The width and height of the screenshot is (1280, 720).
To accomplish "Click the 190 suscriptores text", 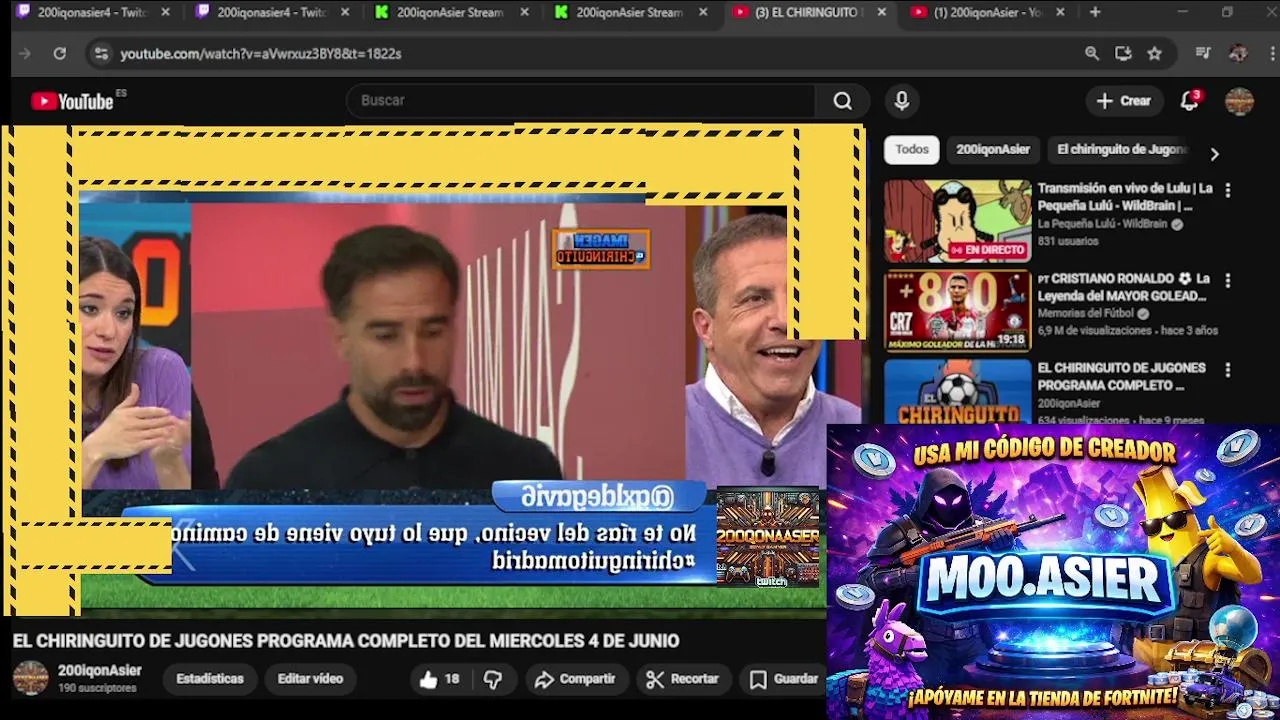I will pyautogui.click(x=97, y=688).
